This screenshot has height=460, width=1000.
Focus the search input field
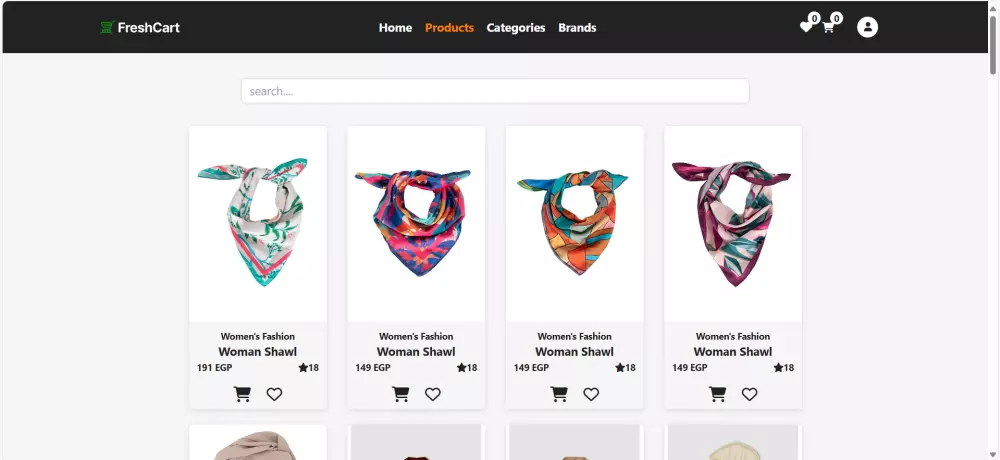pyautogui.click(x=495, y=91)
